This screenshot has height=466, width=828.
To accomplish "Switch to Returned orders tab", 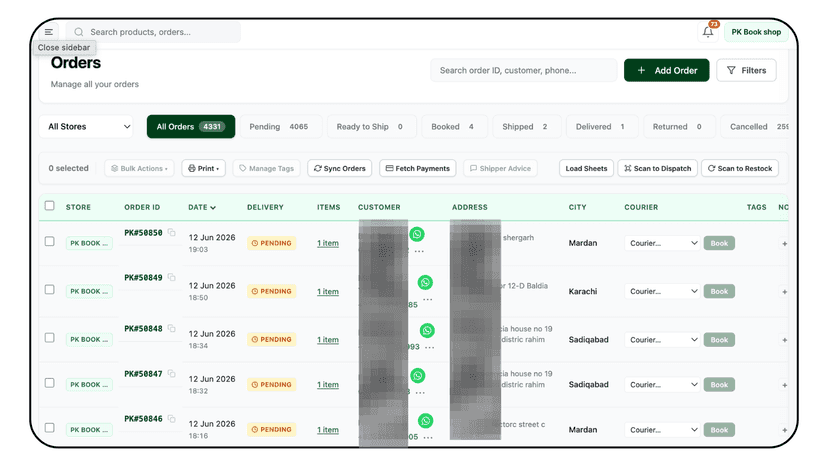I will [x=679, y=127].
